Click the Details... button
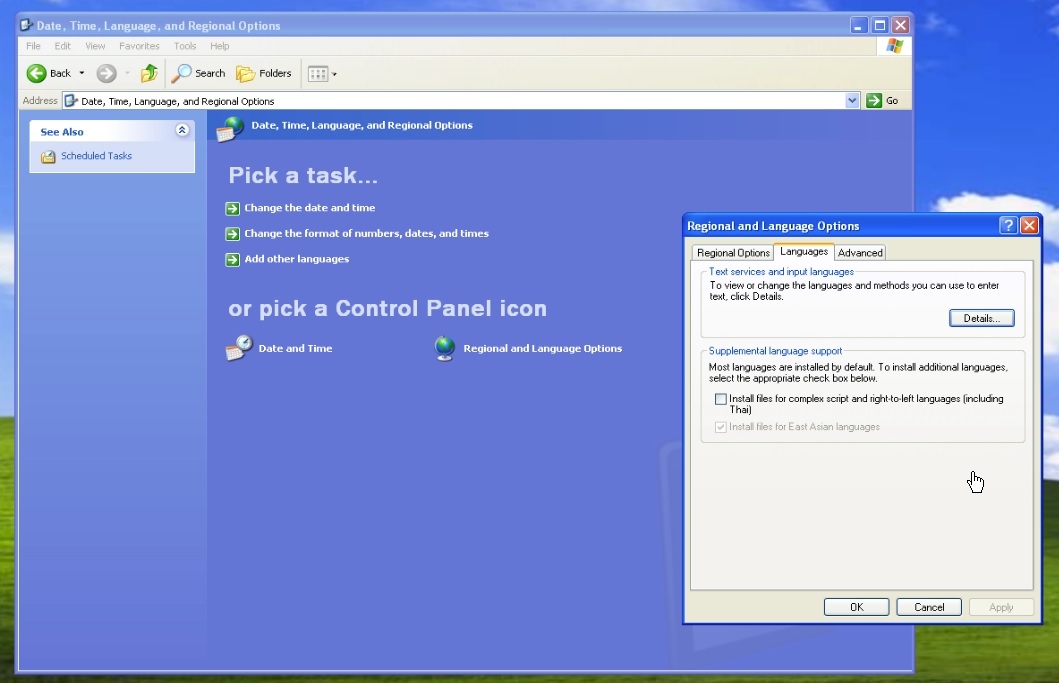Image resolution: width=1059 pixels, height=683 pixels. click(981, 318)
